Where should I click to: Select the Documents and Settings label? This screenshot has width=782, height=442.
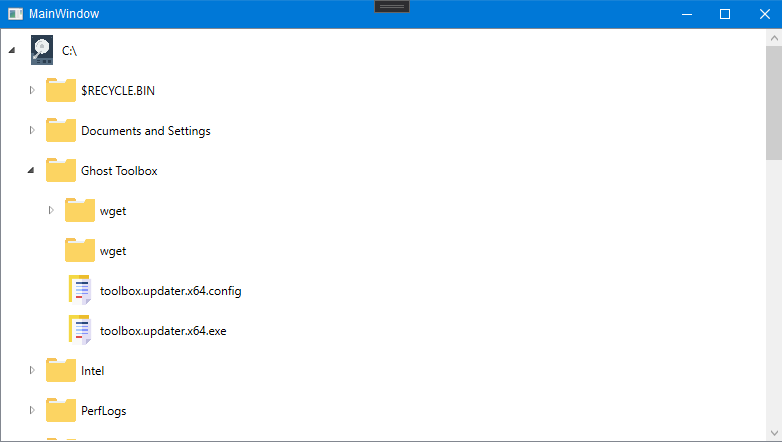pyautogui.click(x=146, y=131)
